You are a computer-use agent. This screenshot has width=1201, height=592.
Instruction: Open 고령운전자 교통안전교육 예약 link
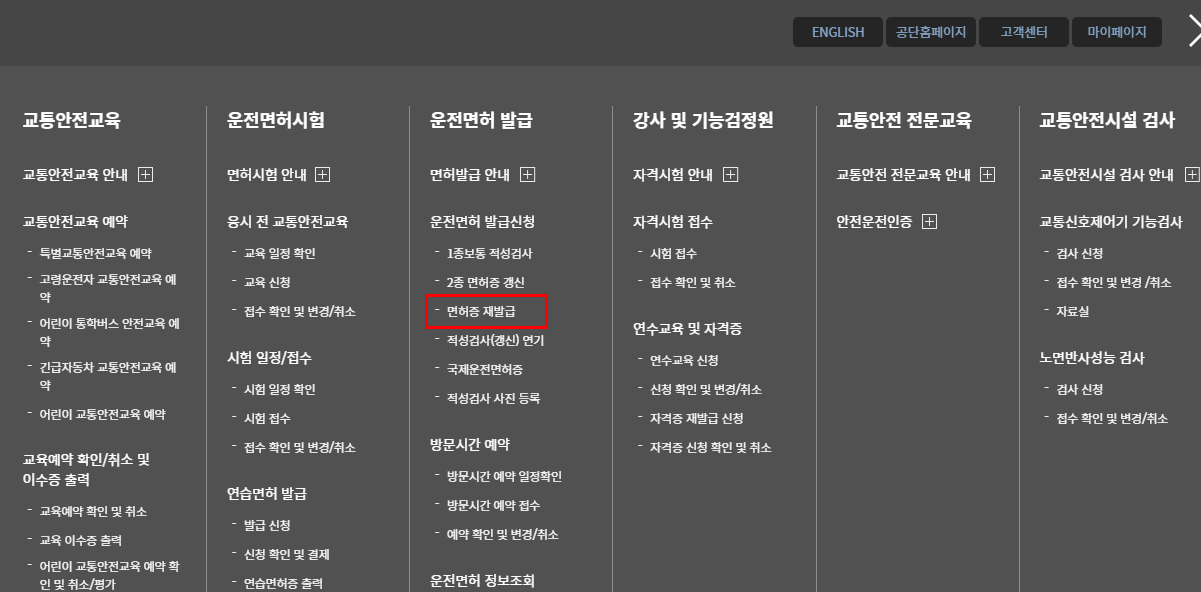pyautogui.click(x=108, y=289)
